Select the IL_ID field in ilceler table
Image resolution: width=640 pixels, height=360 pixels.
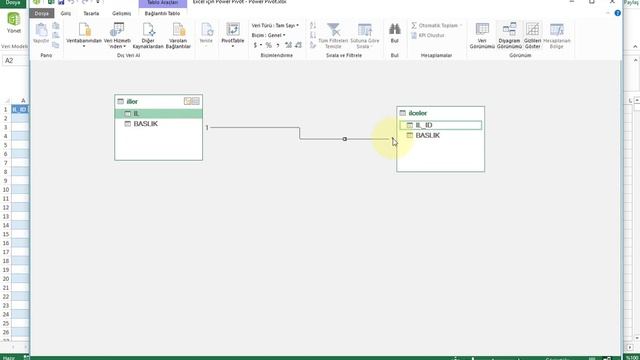tap(440, 125)
